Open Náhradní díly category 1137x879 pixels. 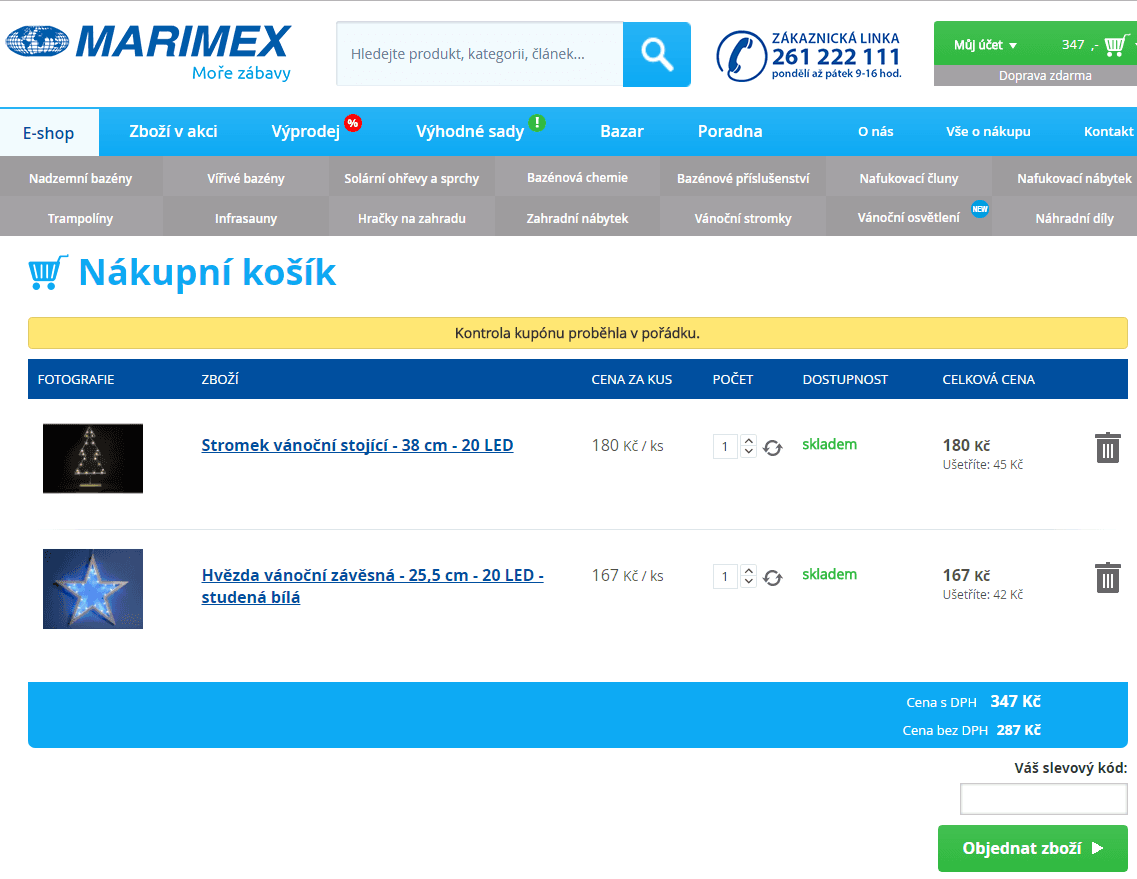[1073, 218]
